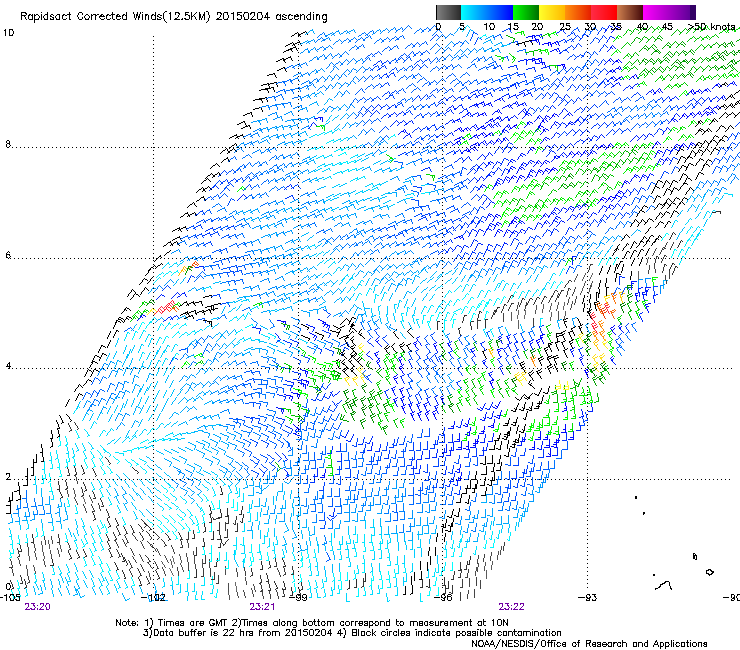The width and height of the screenshot is (740, 650).
Task: Click the latitude label '6'
Action: click(x=8, y=255)
